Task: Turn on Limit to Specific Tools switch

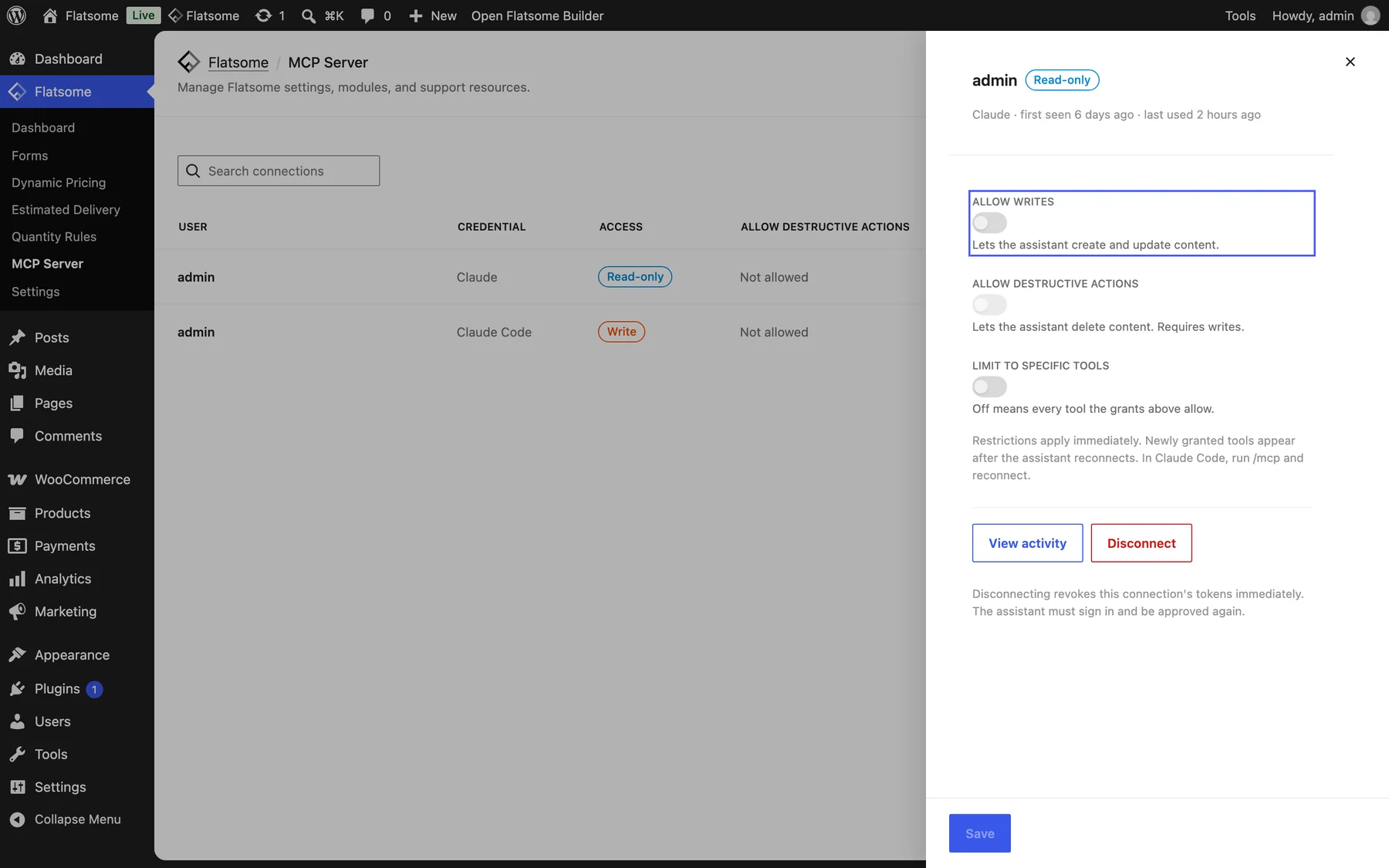Action: coord(989,387)
